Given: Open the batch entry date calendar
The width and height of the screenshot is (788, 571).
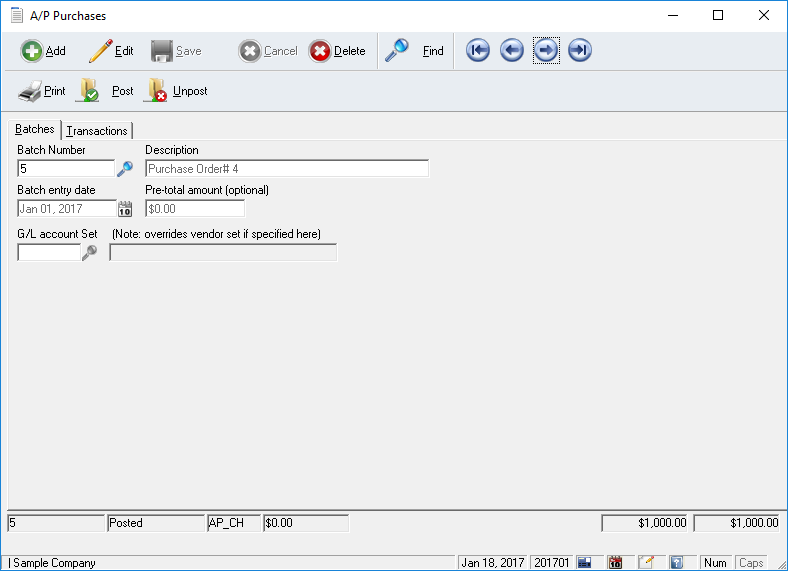Looking at the screenshot, I should pos(125,209).
